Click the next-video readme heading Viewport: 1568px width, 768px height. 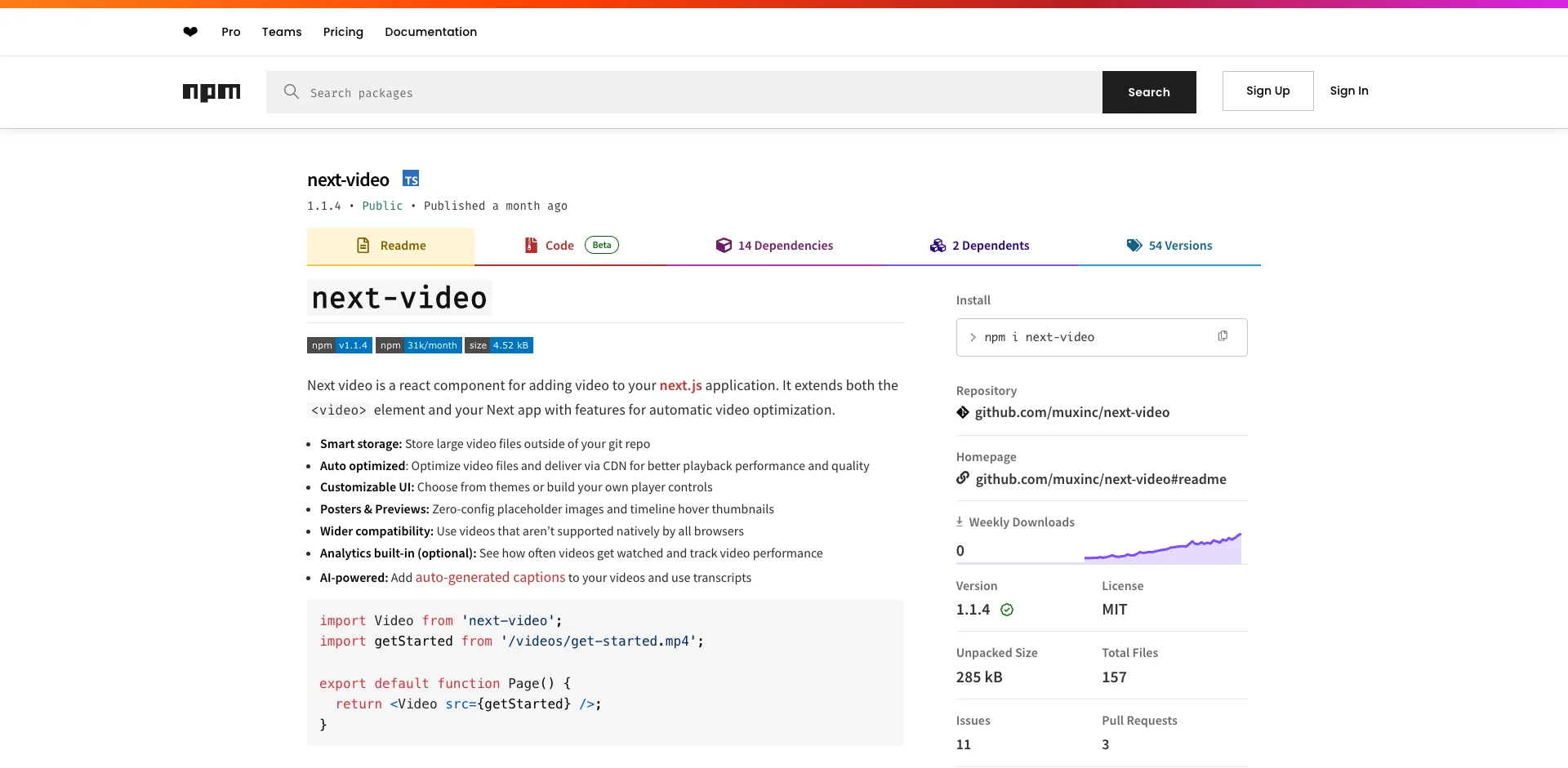(x=399, y=298)
